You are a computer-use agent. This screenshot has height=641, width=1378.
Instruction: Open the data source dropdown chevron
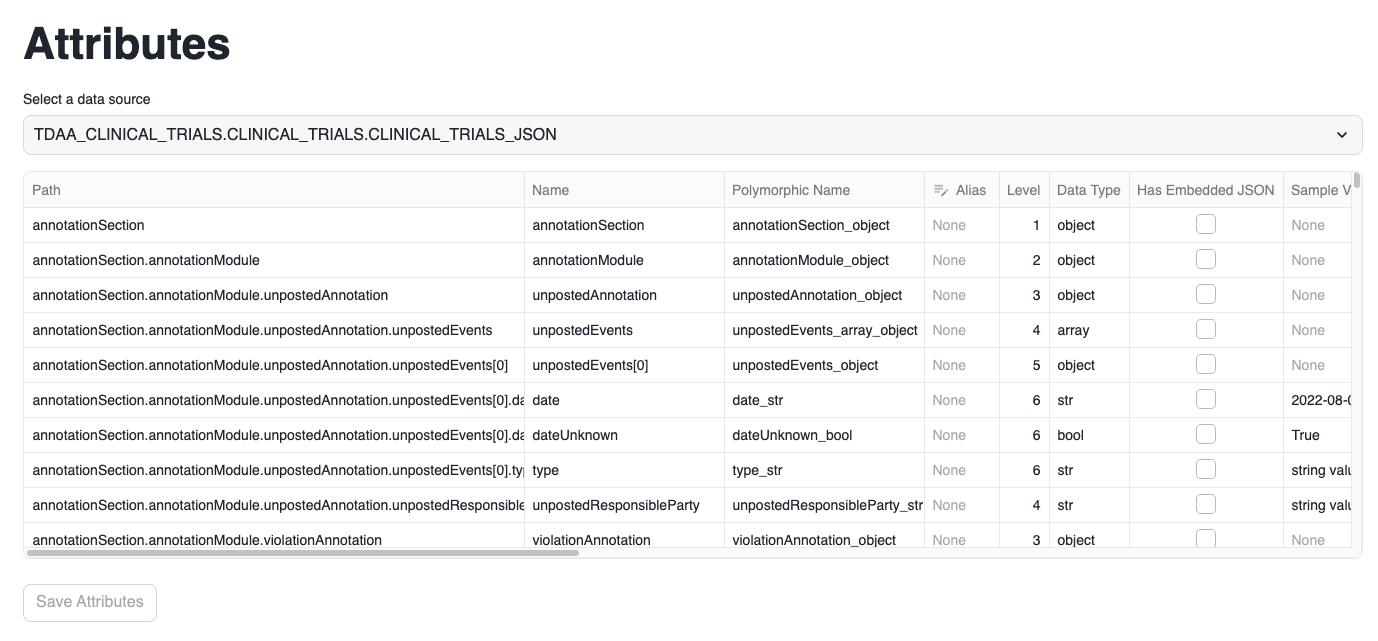pos(1341,135)
